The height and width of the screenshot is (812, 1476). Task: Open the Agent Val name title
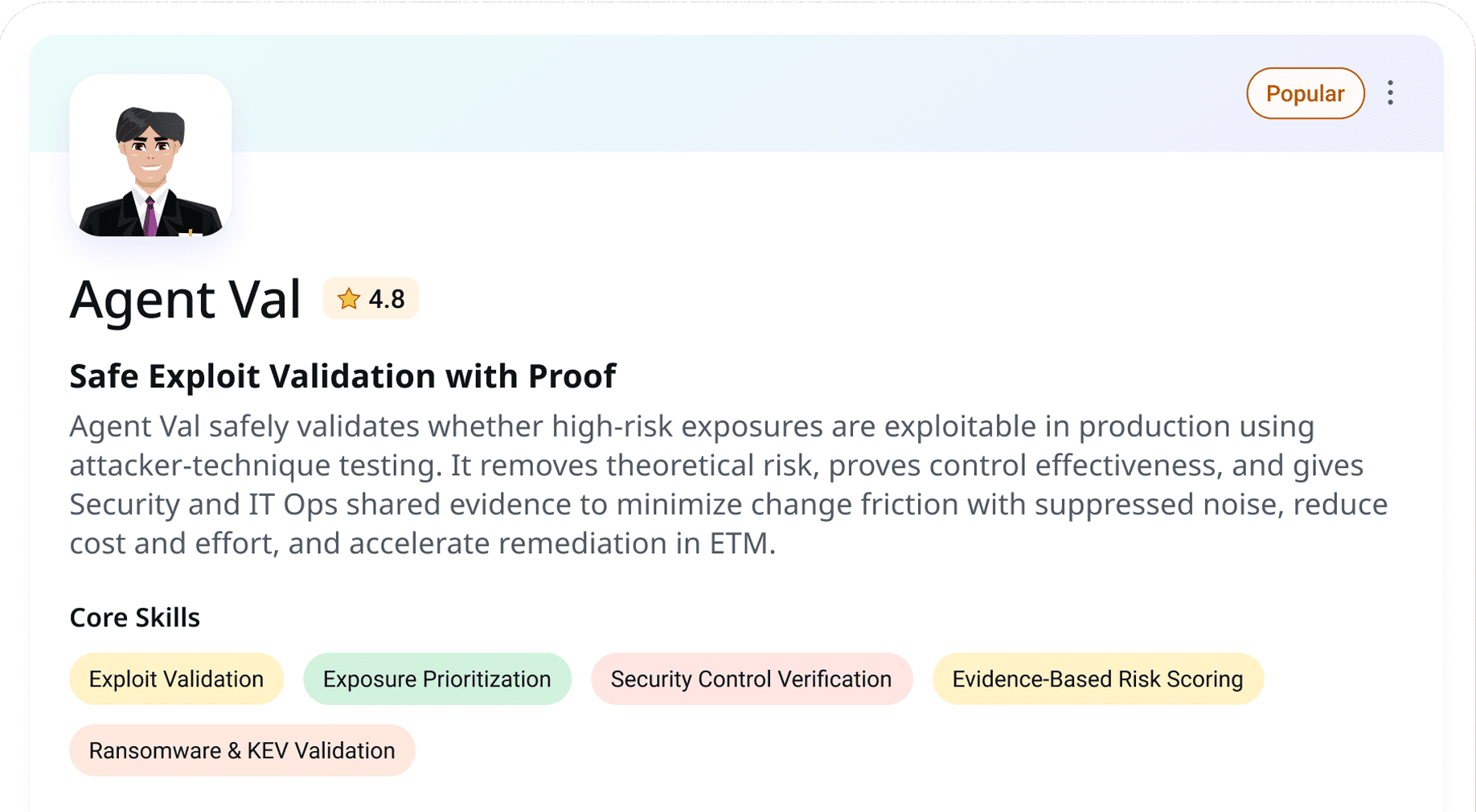pos(185,299)
